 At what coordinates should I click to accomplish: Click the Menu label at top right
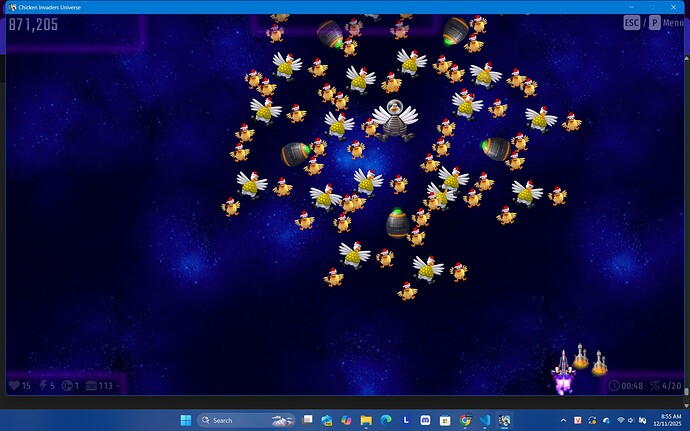tap(673, 23)
